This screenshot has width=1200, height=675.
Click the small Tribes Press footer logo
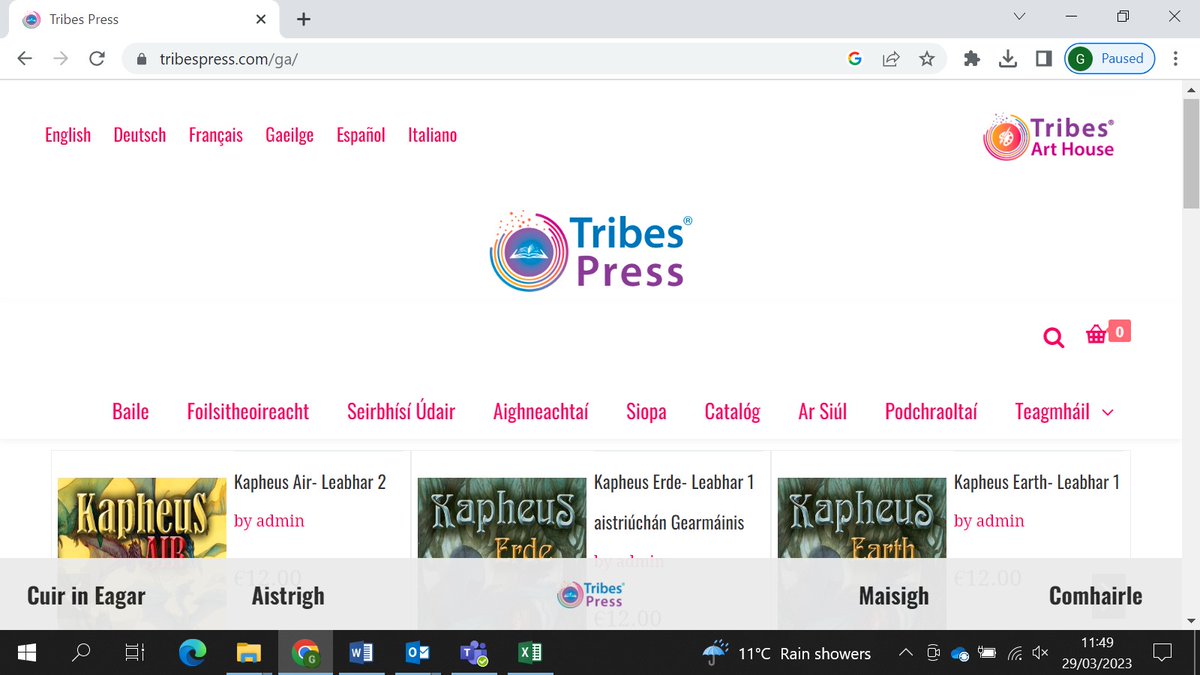[x=591, y=595]
